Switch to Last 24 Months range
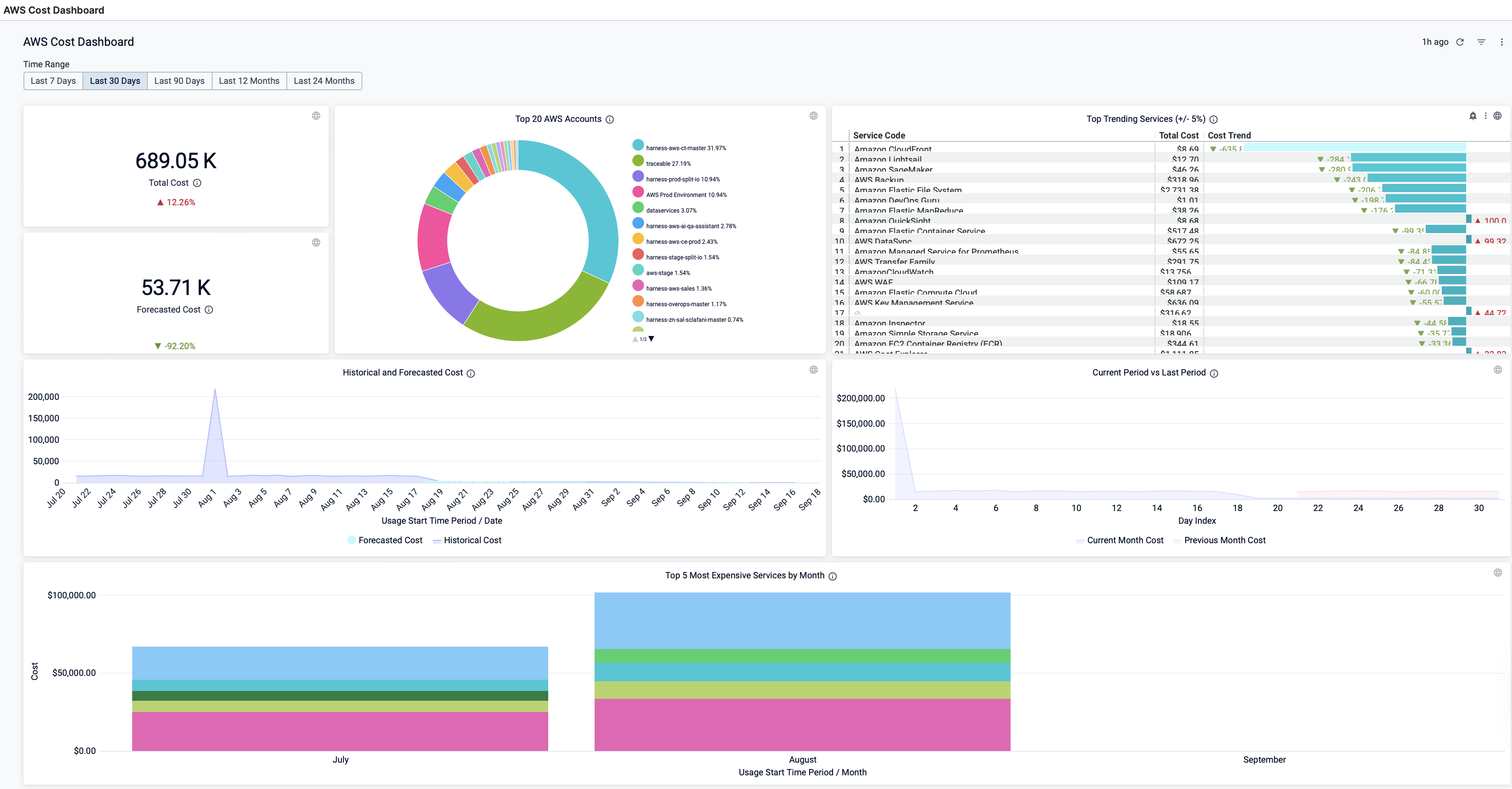The width and height of the screenshot is (1512, 789). [x=324, y=81]
